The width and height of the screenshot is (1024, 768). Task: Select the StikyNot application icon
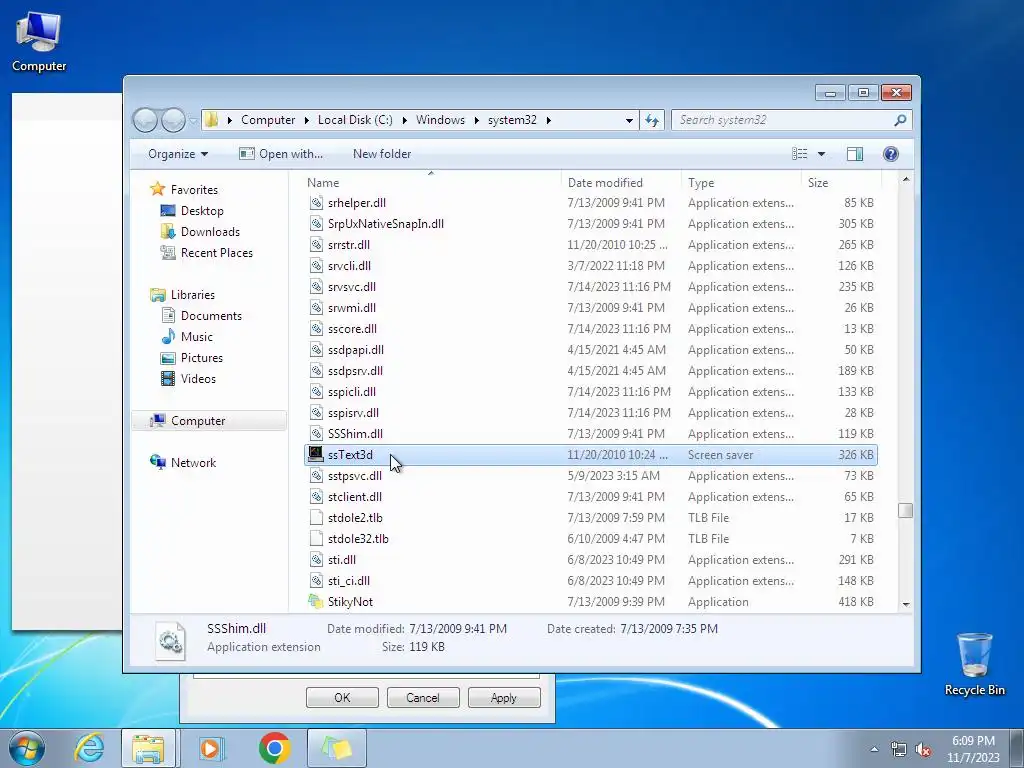point(316,601)
